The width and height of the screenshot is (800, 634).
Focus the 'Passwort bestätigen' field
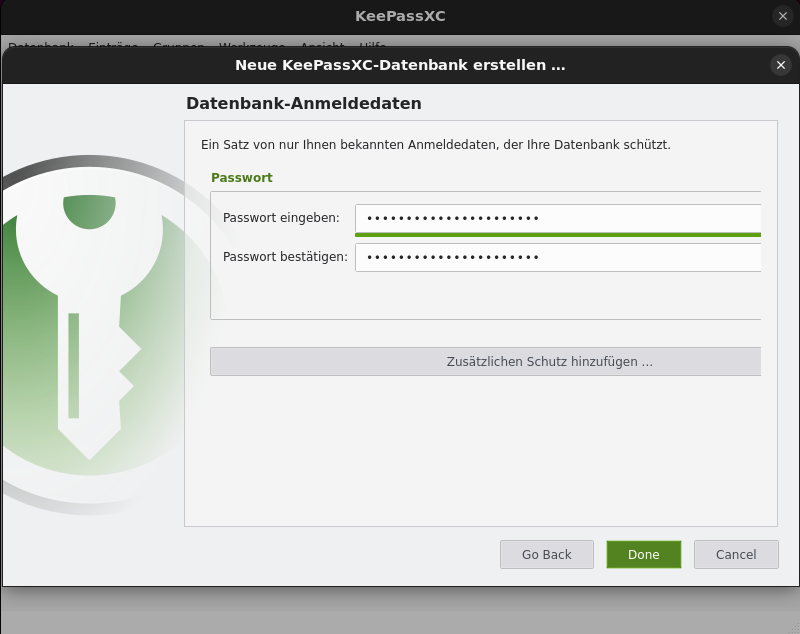558,257
